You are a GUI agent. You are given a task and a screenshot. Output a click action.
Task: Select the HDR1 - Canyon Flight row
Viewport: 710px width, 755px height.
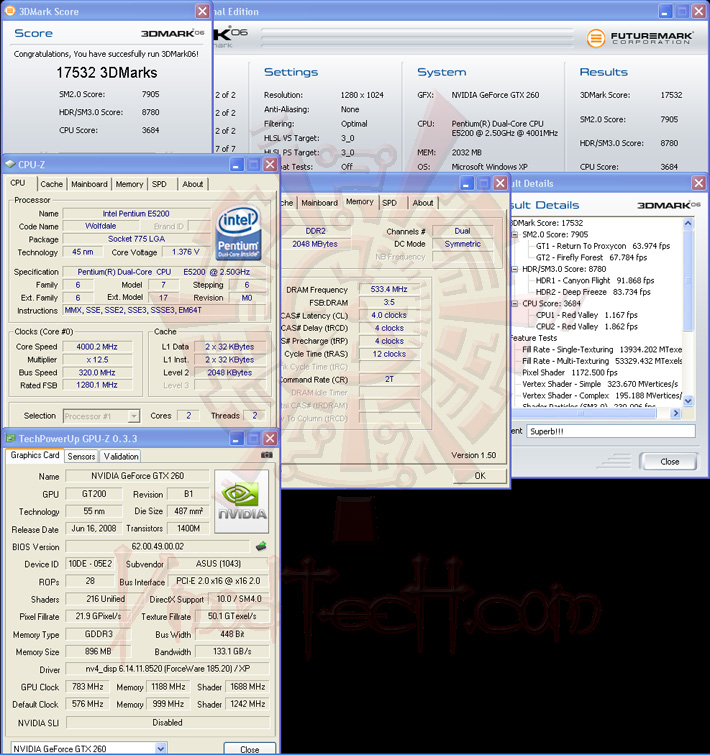[595, 281]
